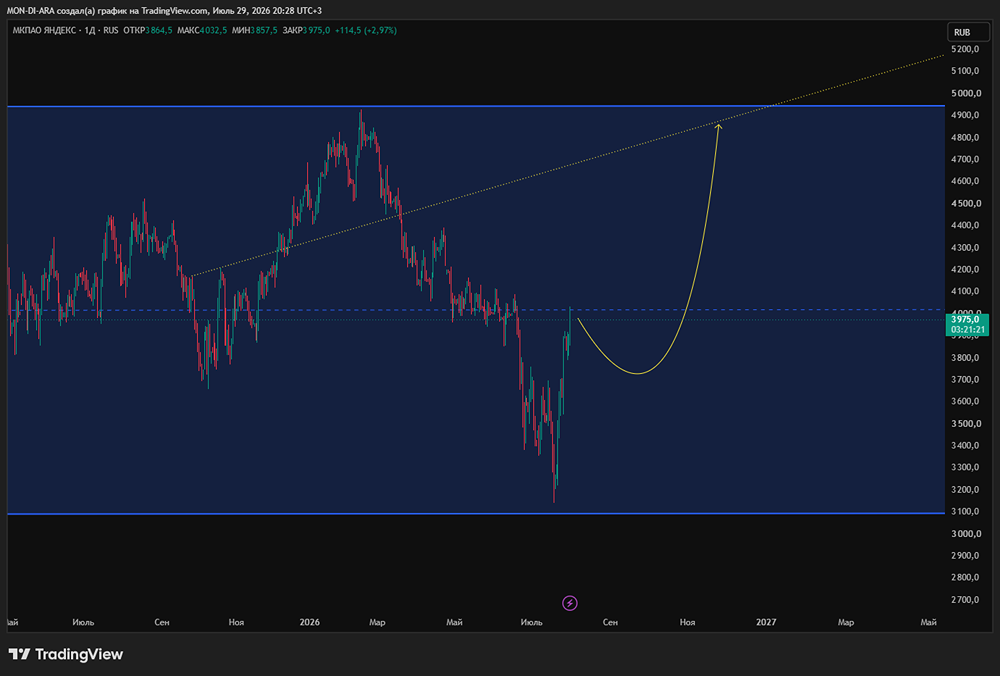Screen dimensions: 1000x676
Task: Click the ЗАКР closing value 3975,0
Action: [x=317, y=31]
